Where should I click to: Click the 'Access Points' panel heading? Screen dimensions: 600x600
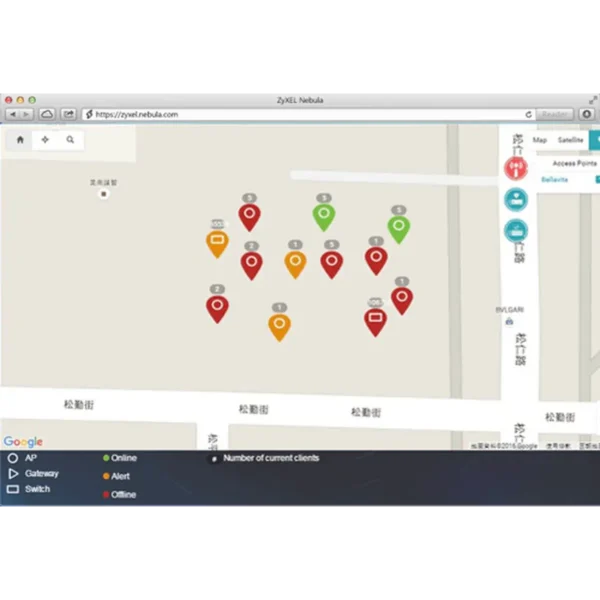point(574,163)
